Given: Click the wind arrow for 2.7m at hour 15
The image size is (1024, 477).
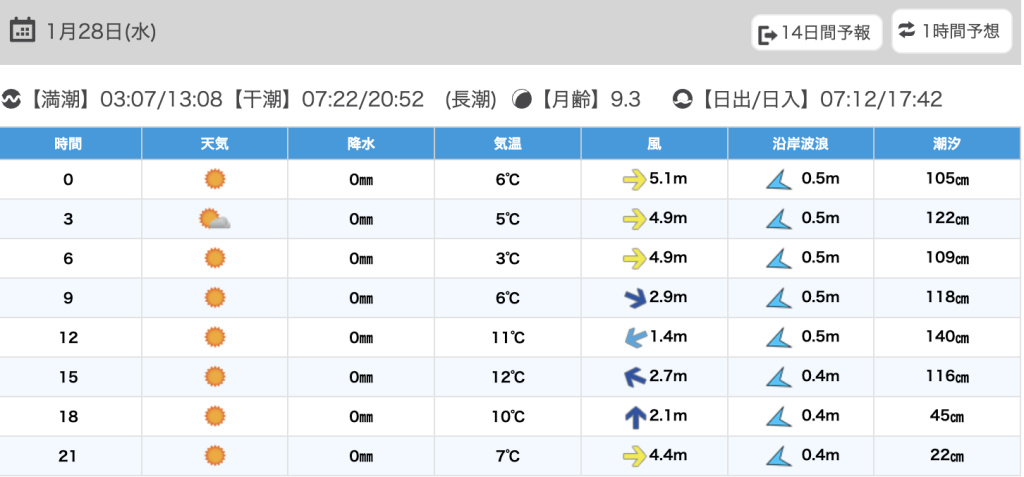Looking at the screenshot, I should click(x=635, y=376).
